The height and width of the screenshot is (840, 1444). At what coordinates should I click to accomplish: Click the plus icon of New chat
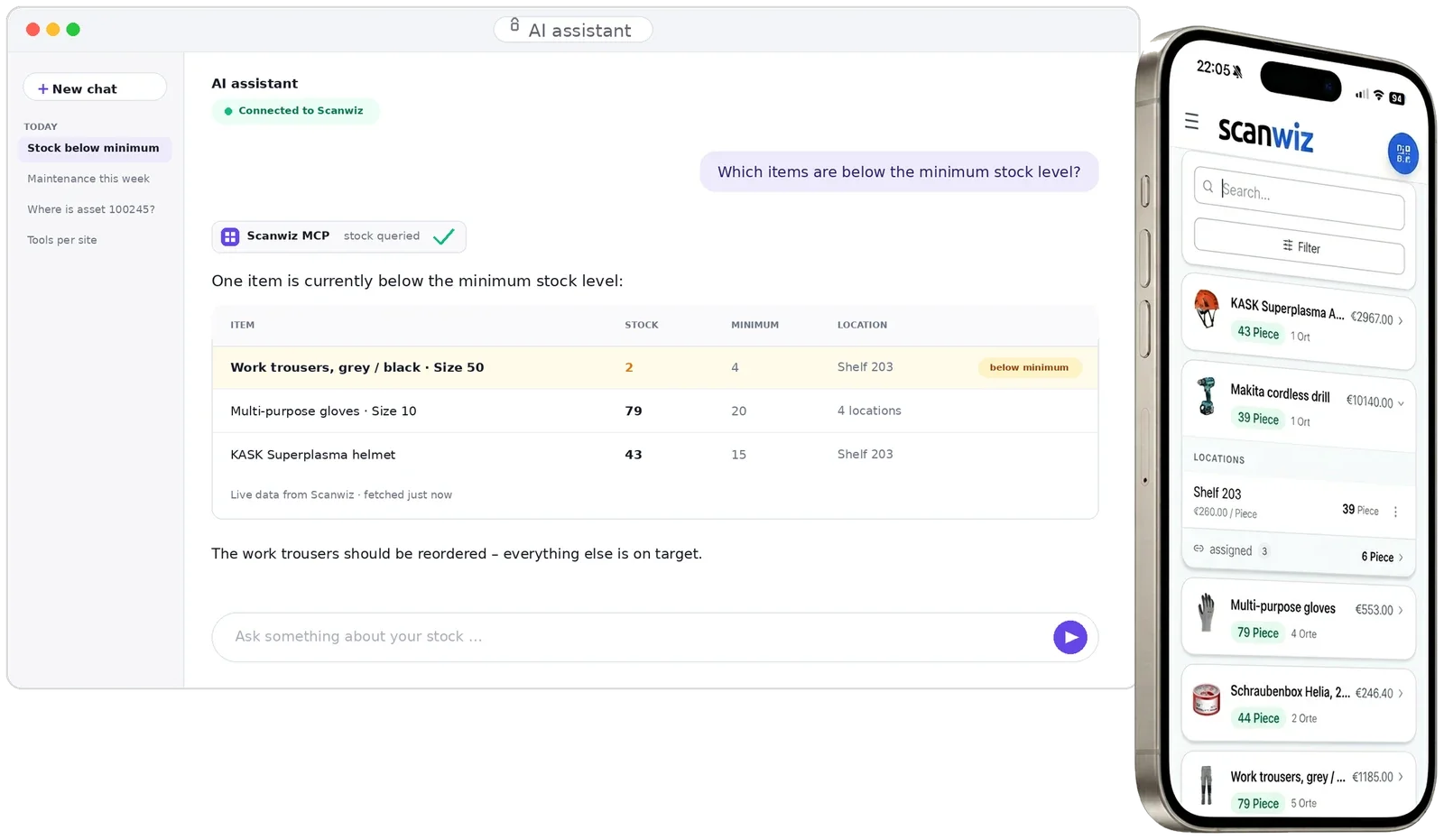42,88
